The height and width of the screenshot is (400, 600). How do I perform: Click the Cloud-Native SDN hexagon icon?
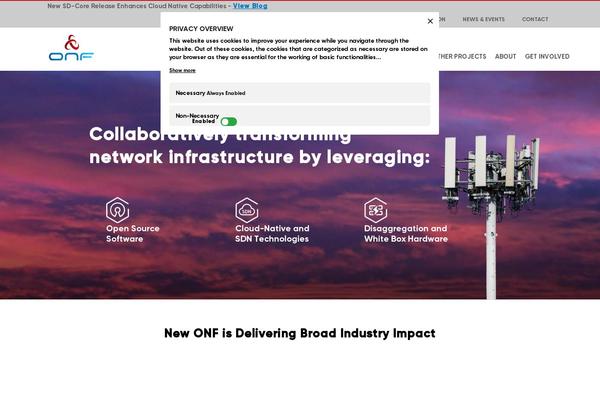[x=247, y=210]
